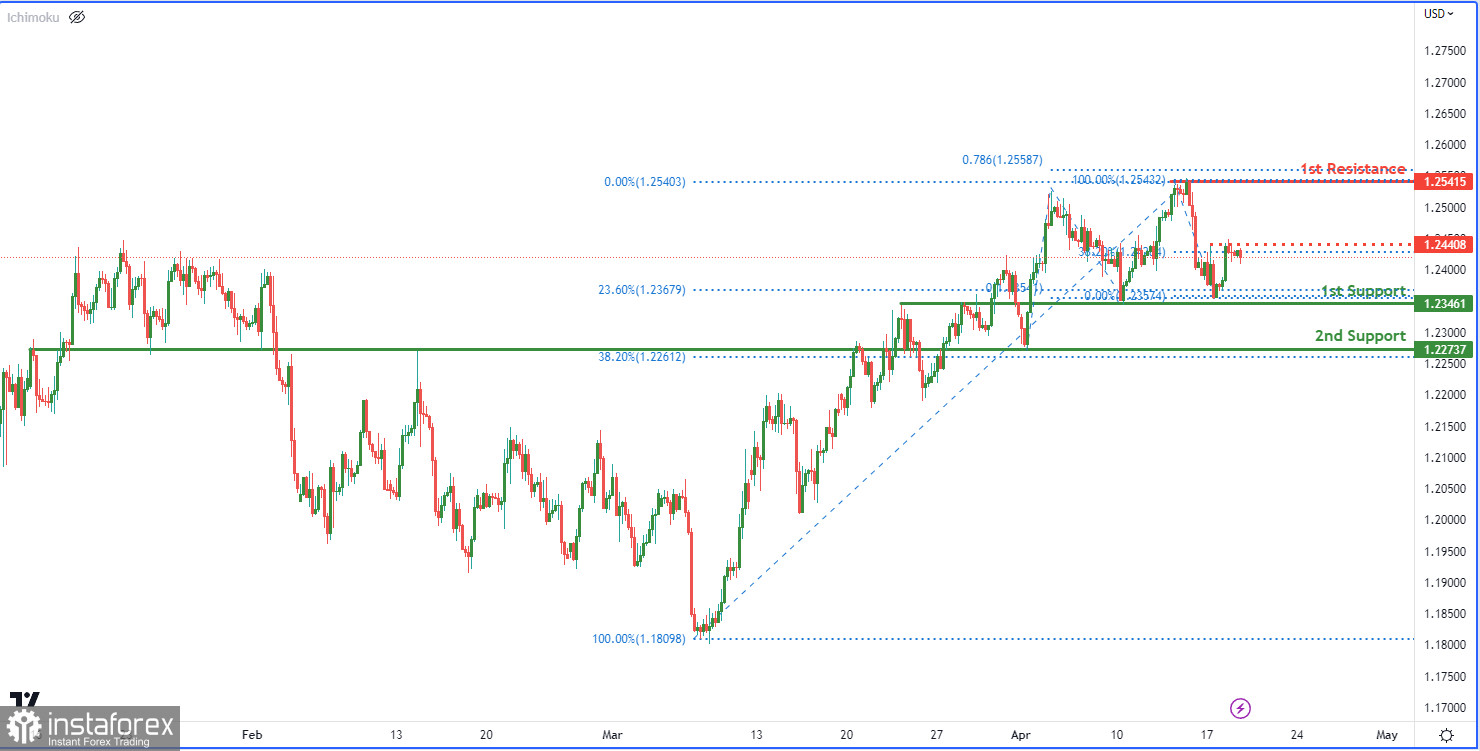Screen dimensions: 1480x751
Task: Click the '17' date on time axis
Action: (1207, 735)
